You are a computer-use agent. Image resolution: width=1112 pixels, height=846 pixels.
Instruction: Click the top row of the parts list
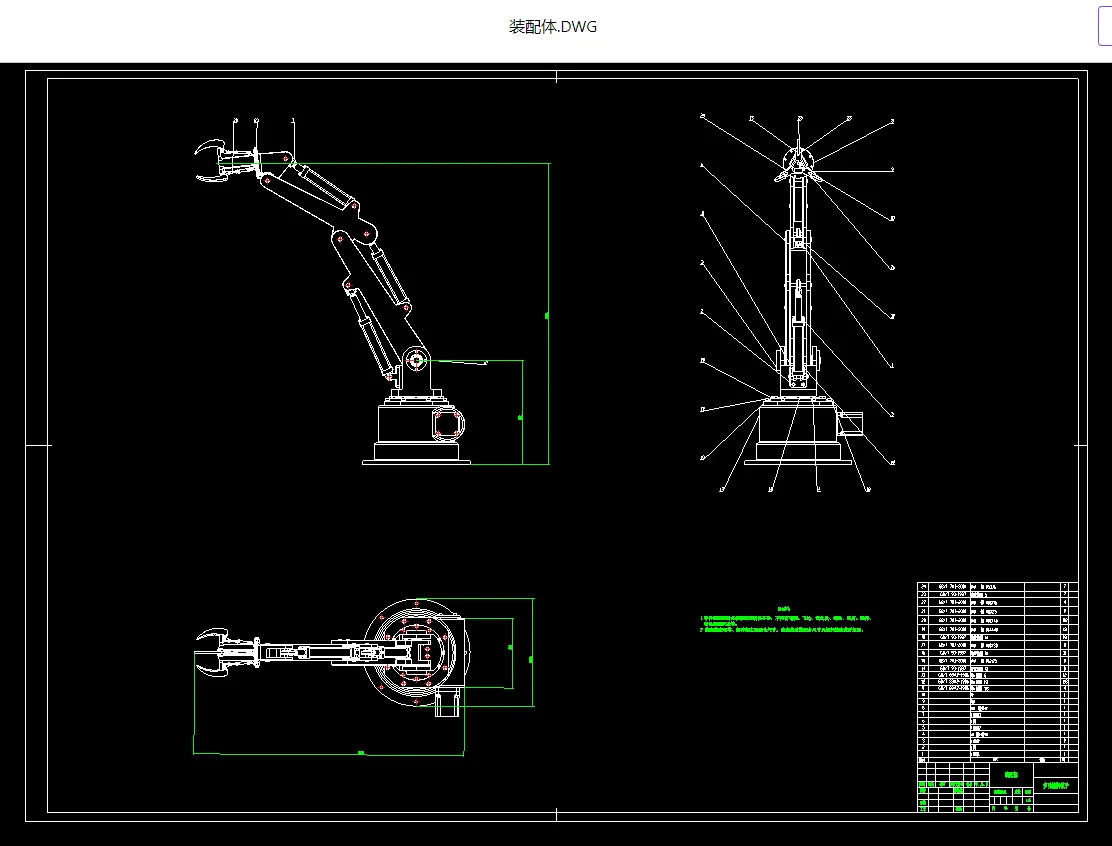[x=998, y=586]
